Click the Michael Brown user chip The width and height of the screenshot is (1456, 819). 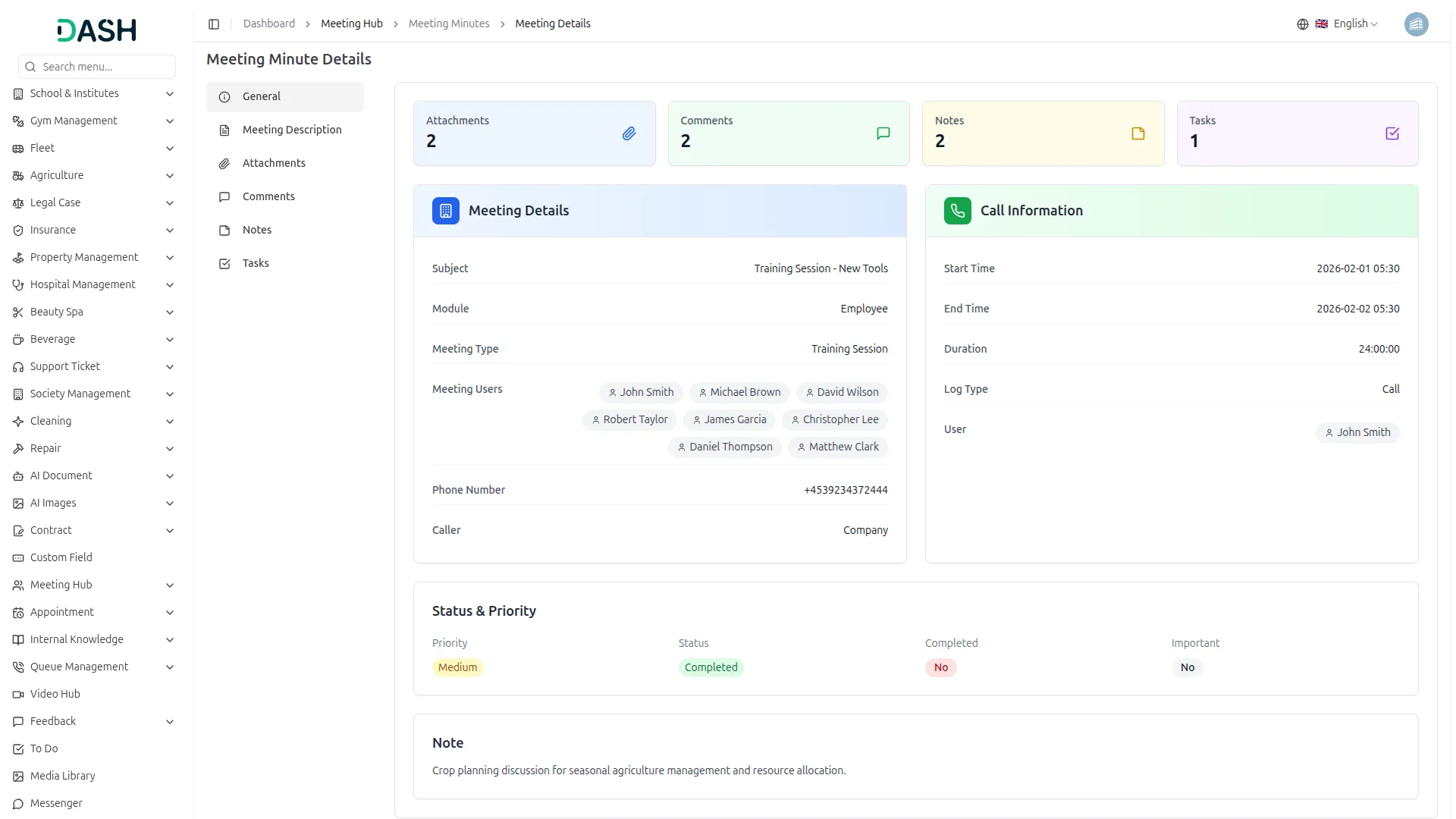click(739, 392)
